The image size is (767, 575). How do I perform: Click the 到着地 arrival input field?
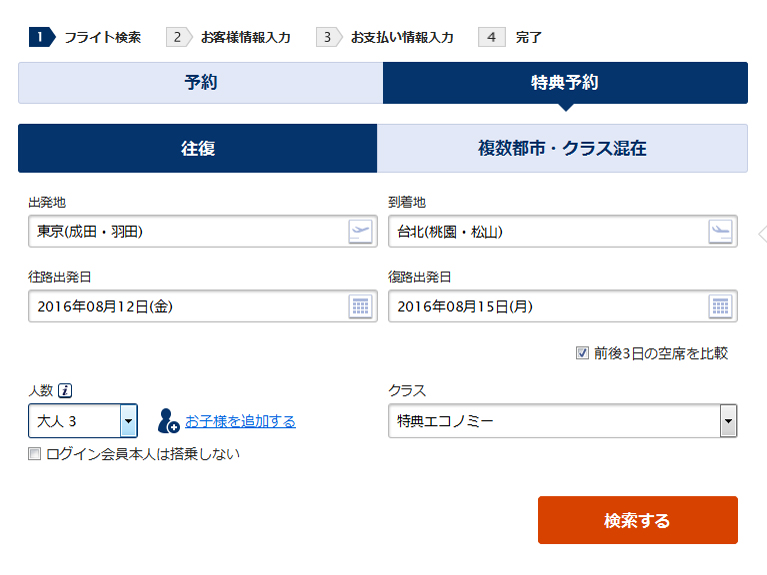(548, 232)
